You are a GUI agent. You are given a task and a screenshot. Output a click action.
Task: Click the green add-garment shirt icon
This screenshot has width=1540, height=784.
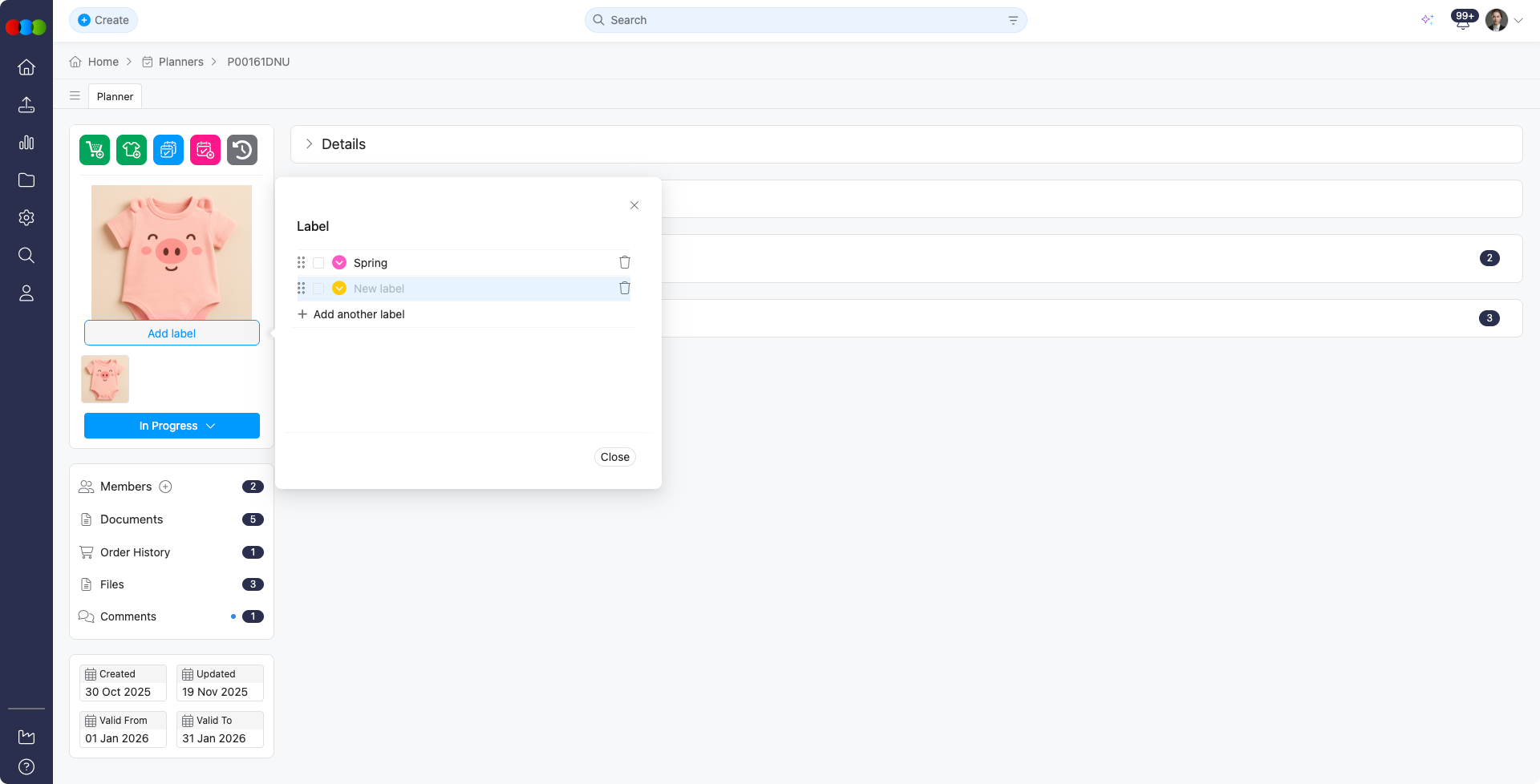click(132, 150)
